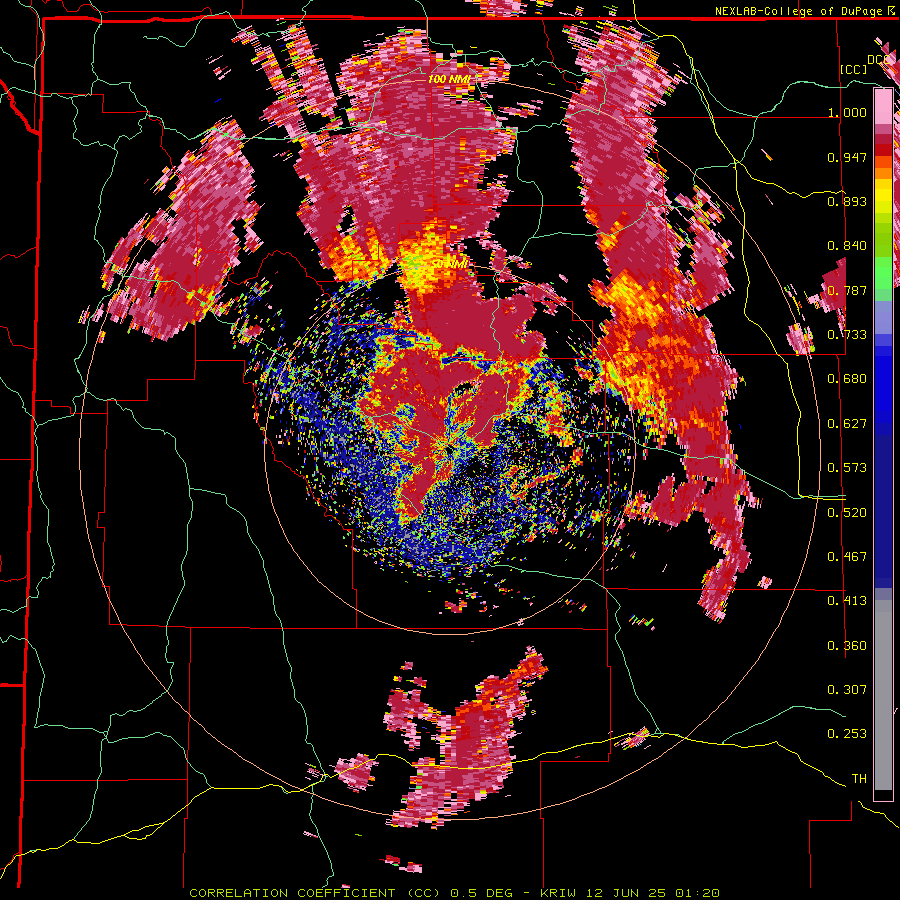
Task: Click the 01:20 time stamp
Action: pyautogui.click(x=697, y=893)
